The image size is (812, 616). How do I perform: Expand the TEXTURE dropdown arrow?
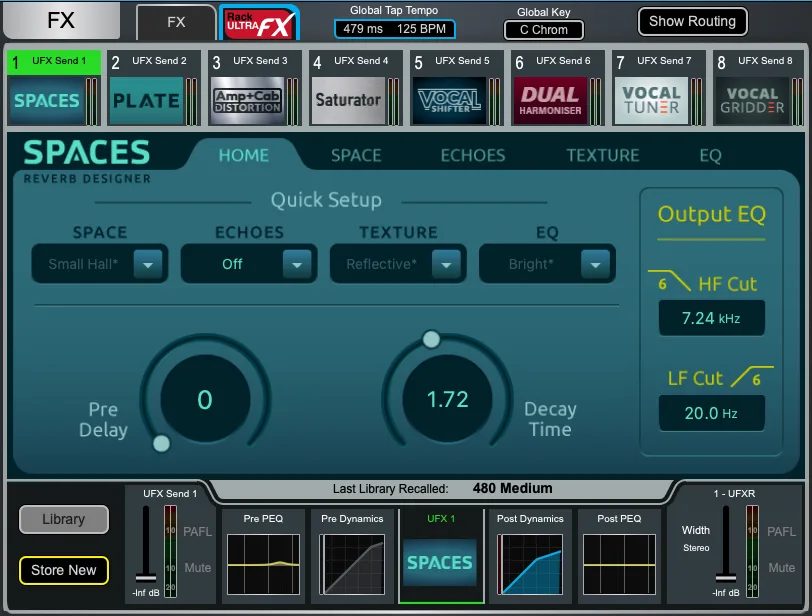click(x=446, y=265)
